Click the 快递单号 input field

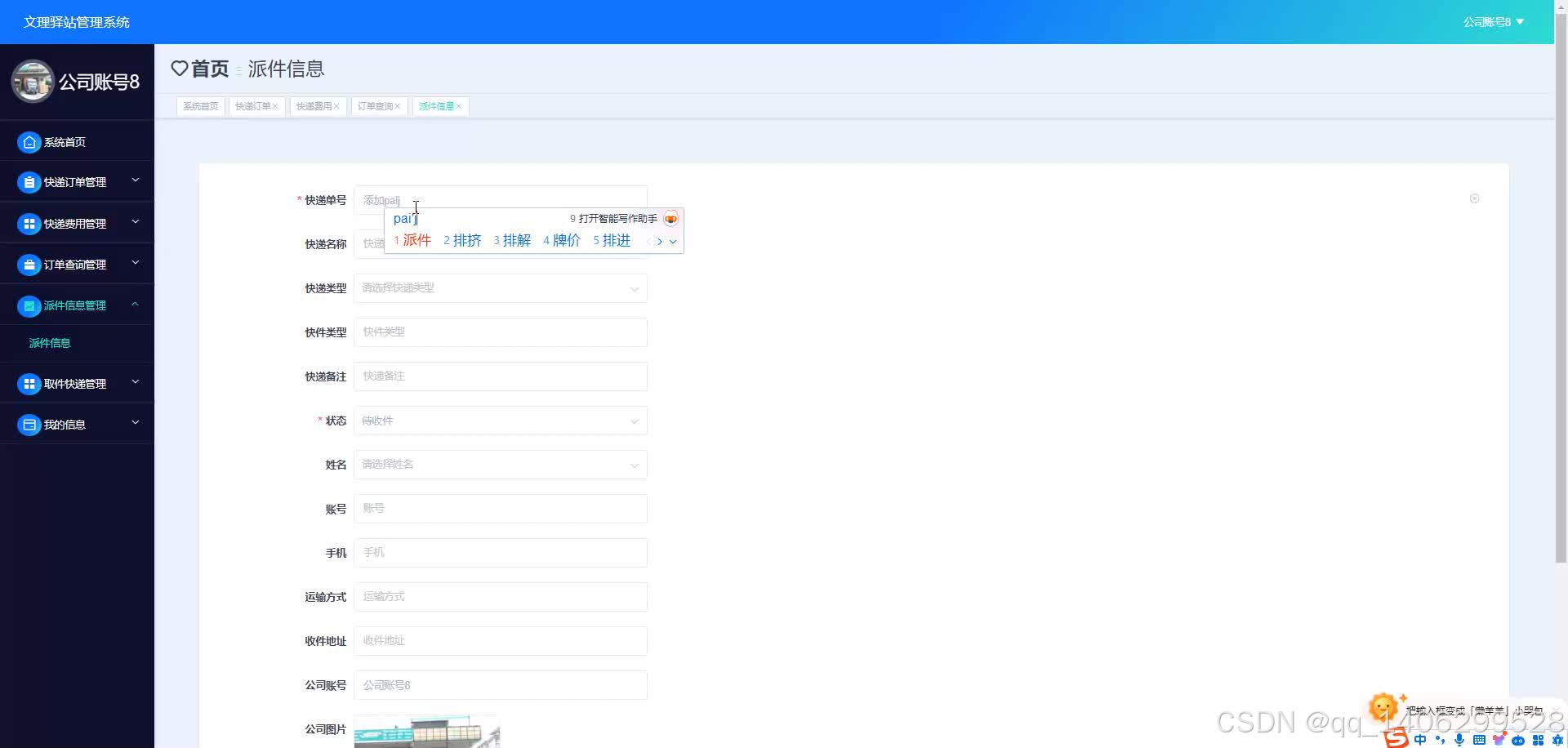click(x=501, y=200)
